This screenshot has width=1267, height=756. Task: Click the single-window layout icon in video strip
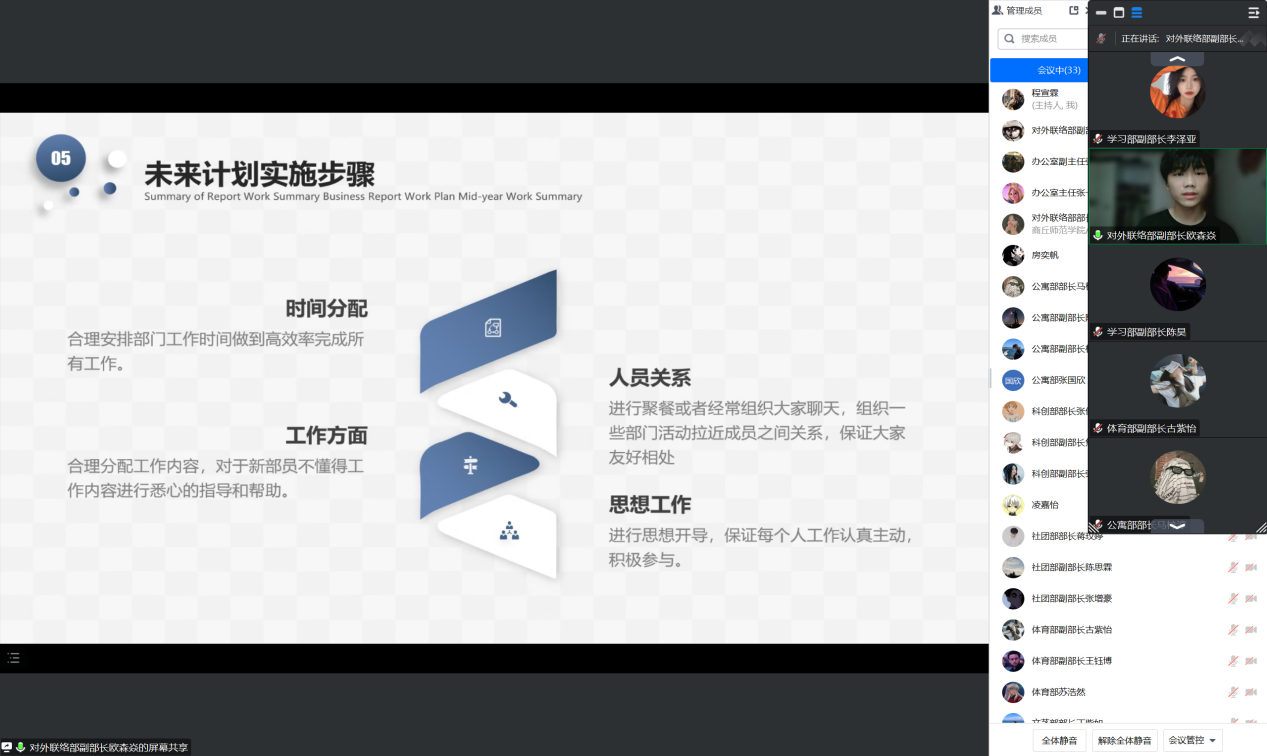click(x=1119, y=13)
